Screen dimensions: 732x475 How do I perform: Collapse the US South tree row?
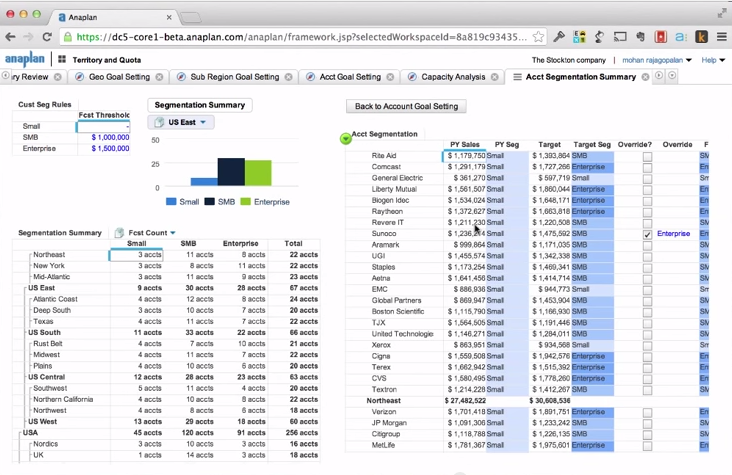tap(25, 333)
